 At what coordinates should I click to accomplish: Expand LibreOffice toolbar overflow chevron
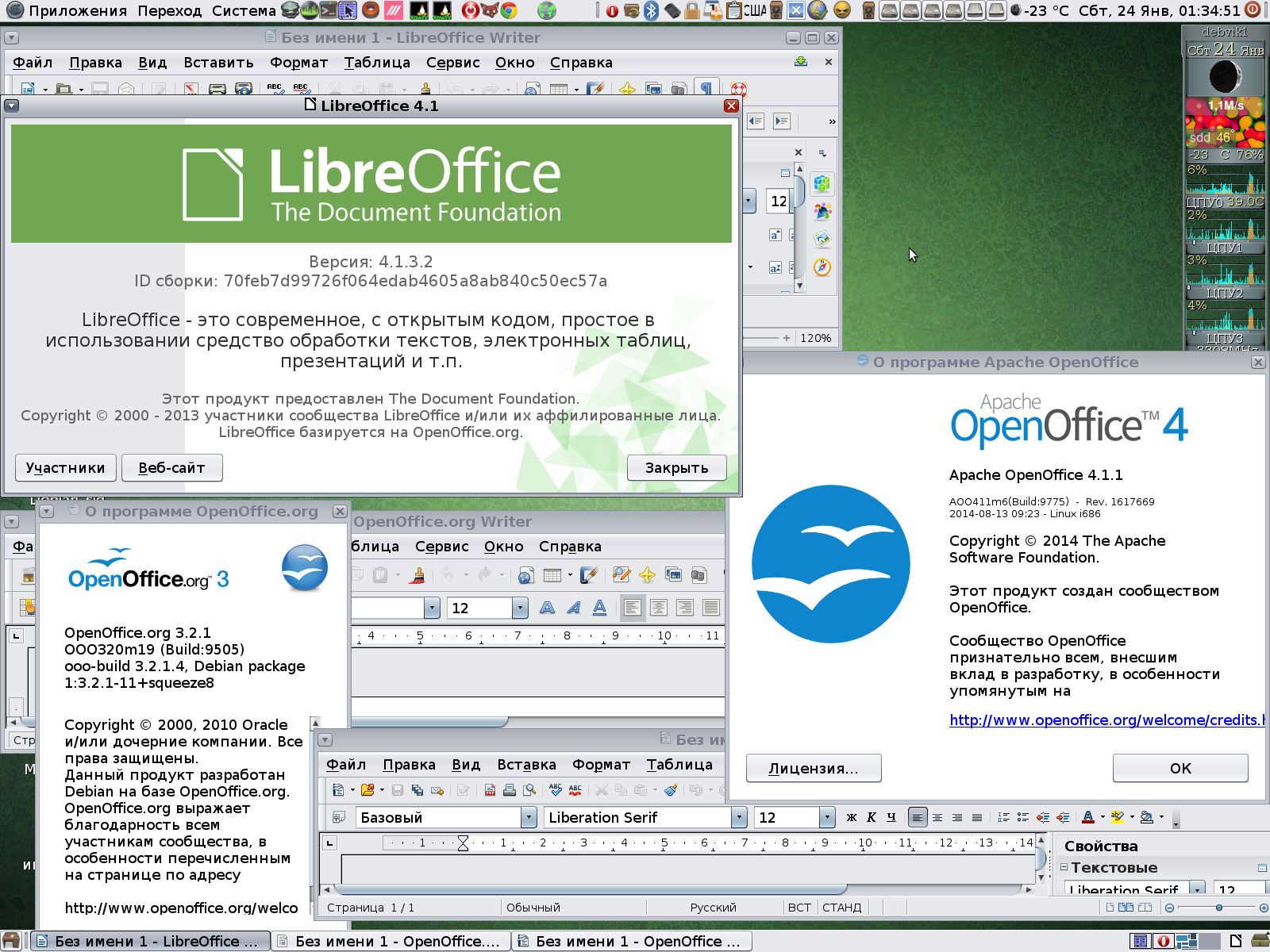832,121
